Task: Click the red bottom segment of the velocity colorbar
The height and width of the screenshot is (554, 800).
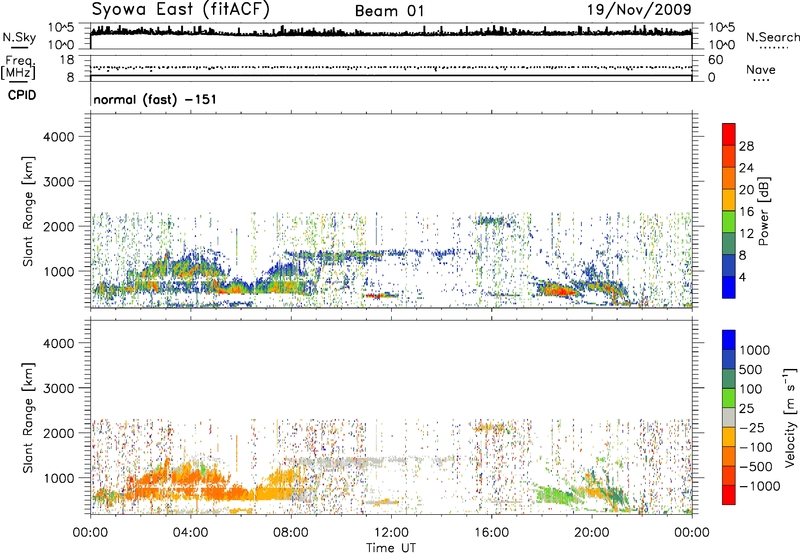Action: [729, 495]
